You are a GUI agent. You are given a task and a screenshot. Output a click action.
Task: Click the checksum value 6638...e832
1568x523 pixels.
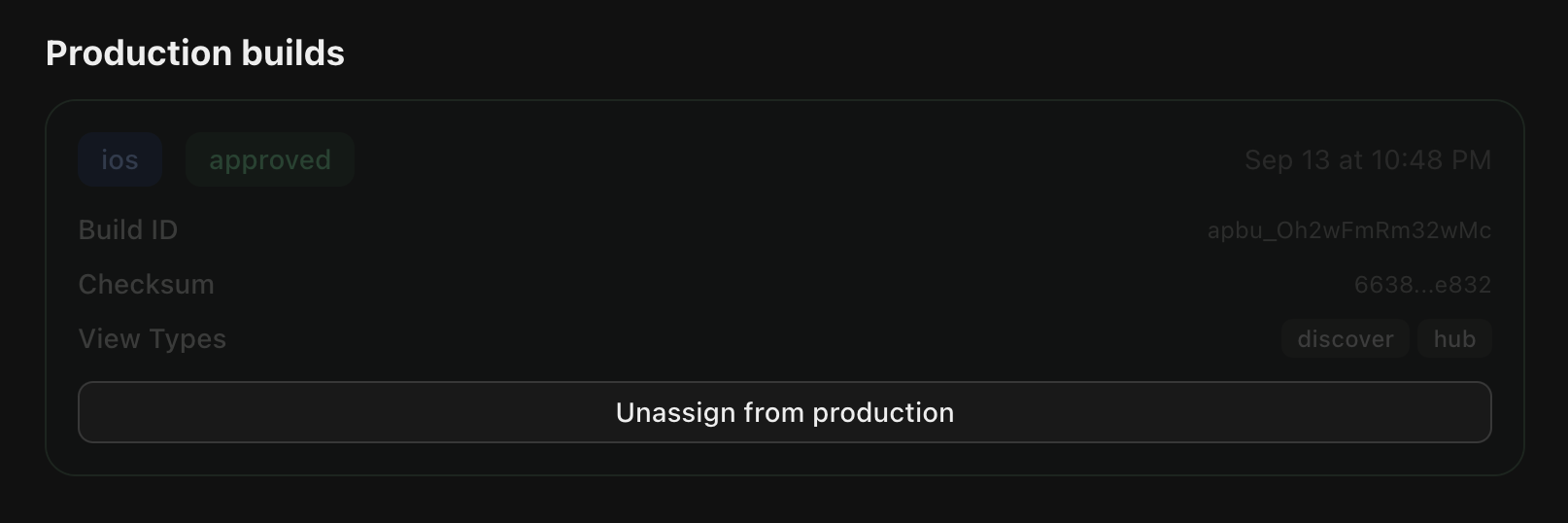1422,285
